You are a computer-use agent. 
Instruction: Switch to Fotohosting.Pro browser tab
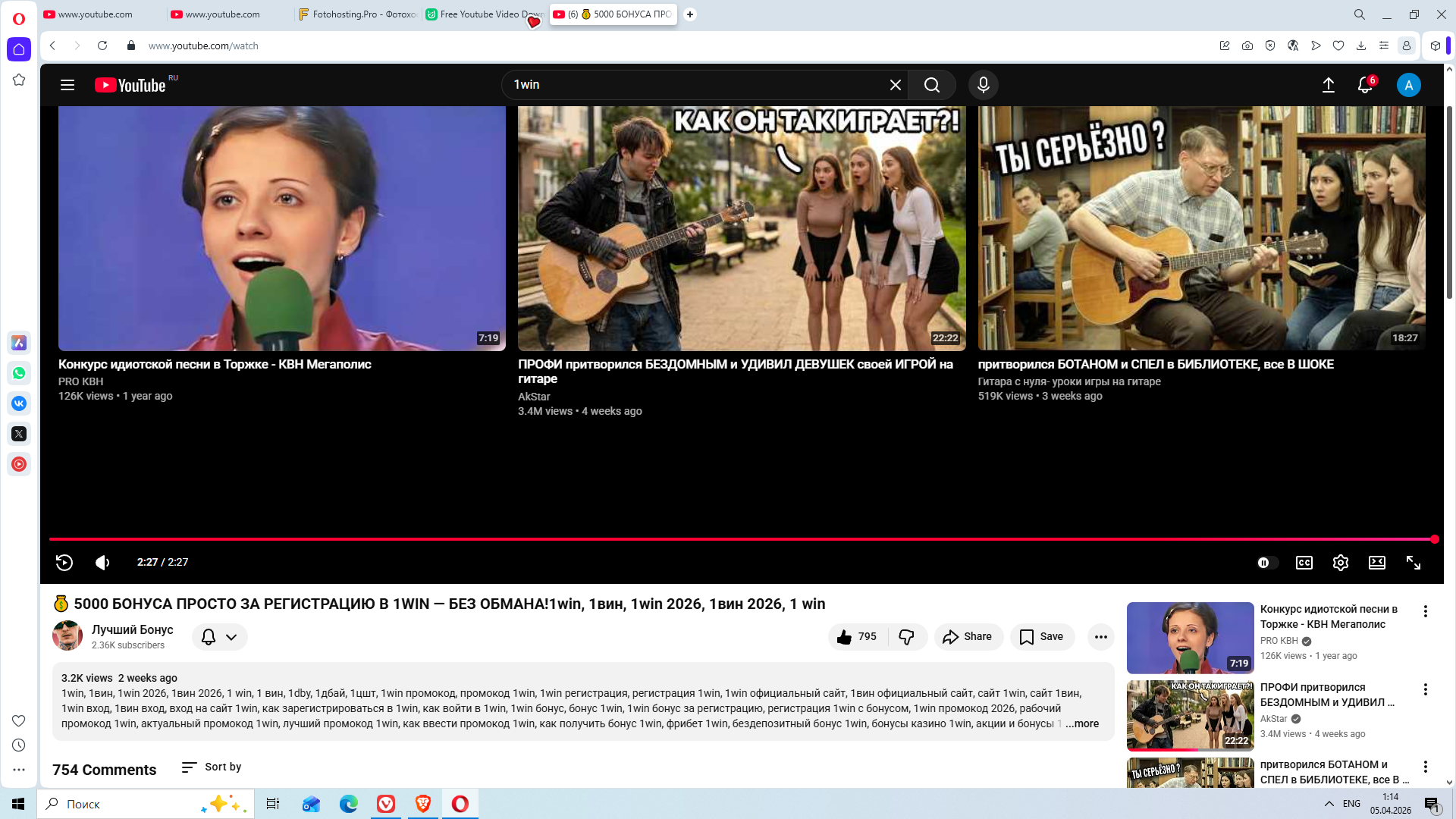point(358,14)
